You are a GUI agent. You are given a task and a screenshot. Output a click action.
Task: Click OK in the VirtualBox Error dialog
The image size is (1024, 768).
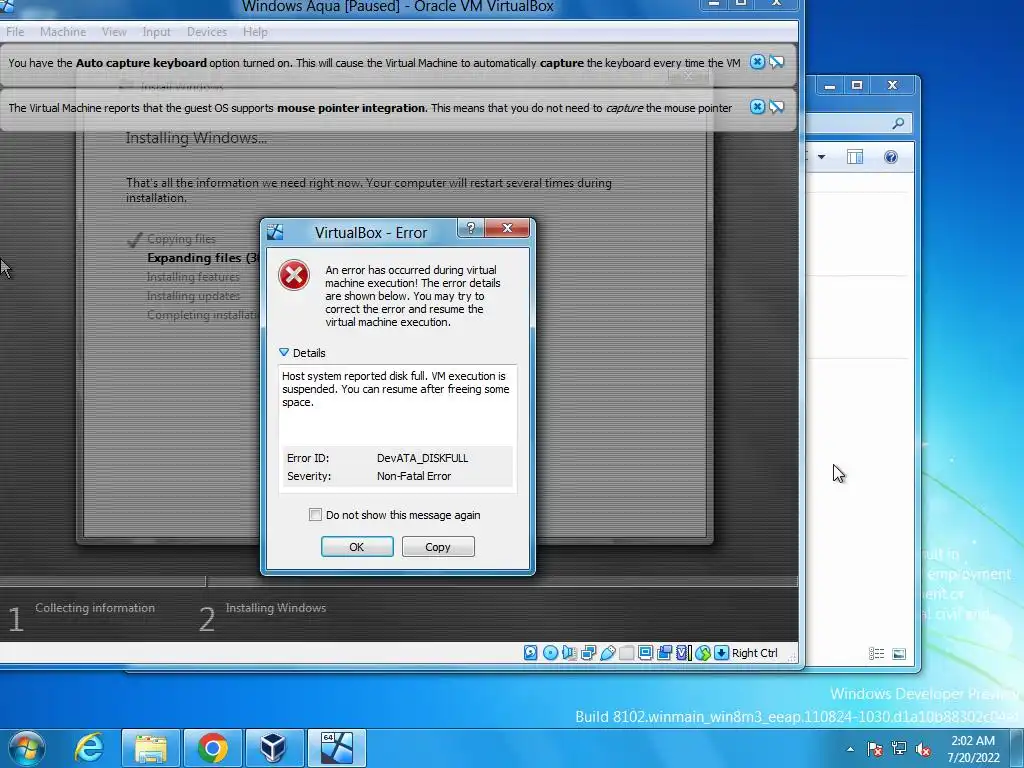[357, 547]
